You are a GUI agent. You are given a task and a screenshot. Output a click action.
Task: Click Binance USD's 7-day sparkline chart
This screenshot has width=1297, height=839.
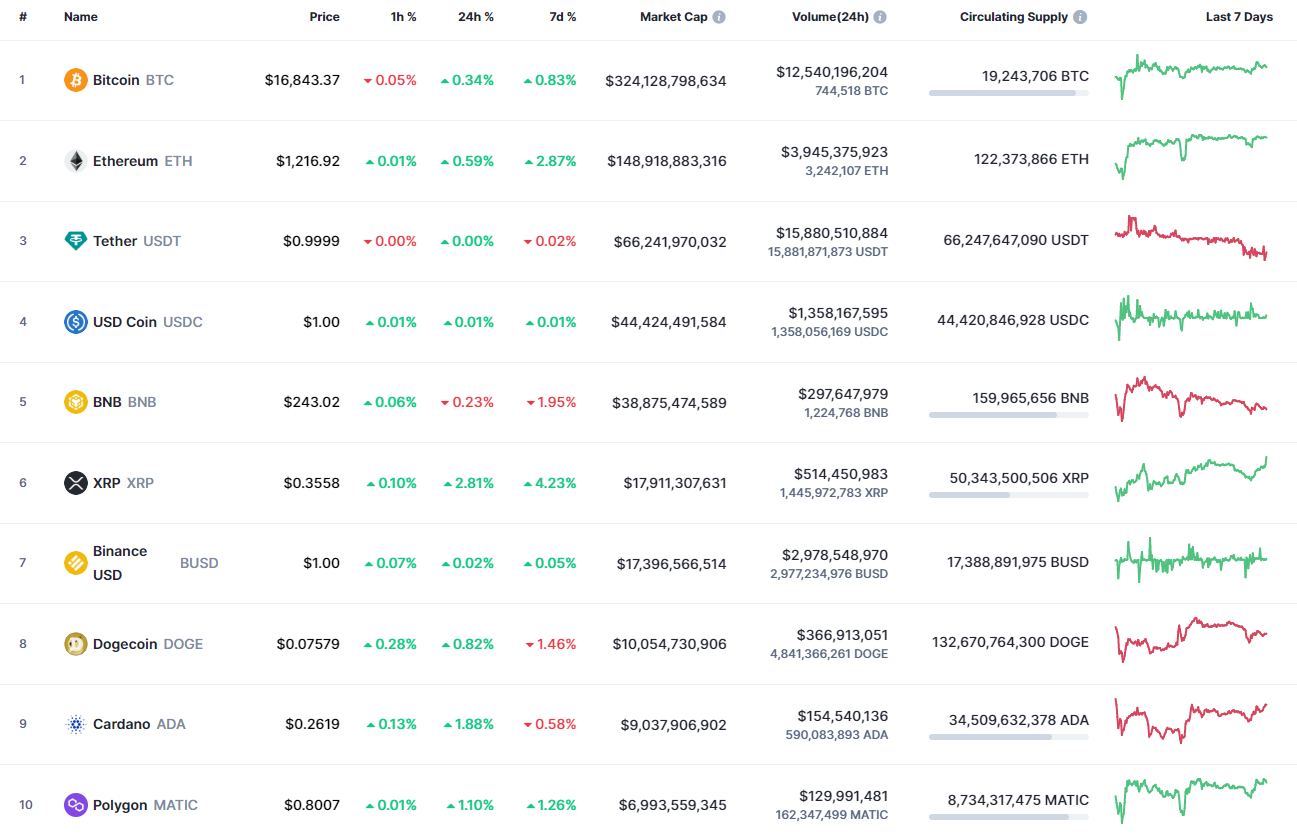[x=1191, y=560]
